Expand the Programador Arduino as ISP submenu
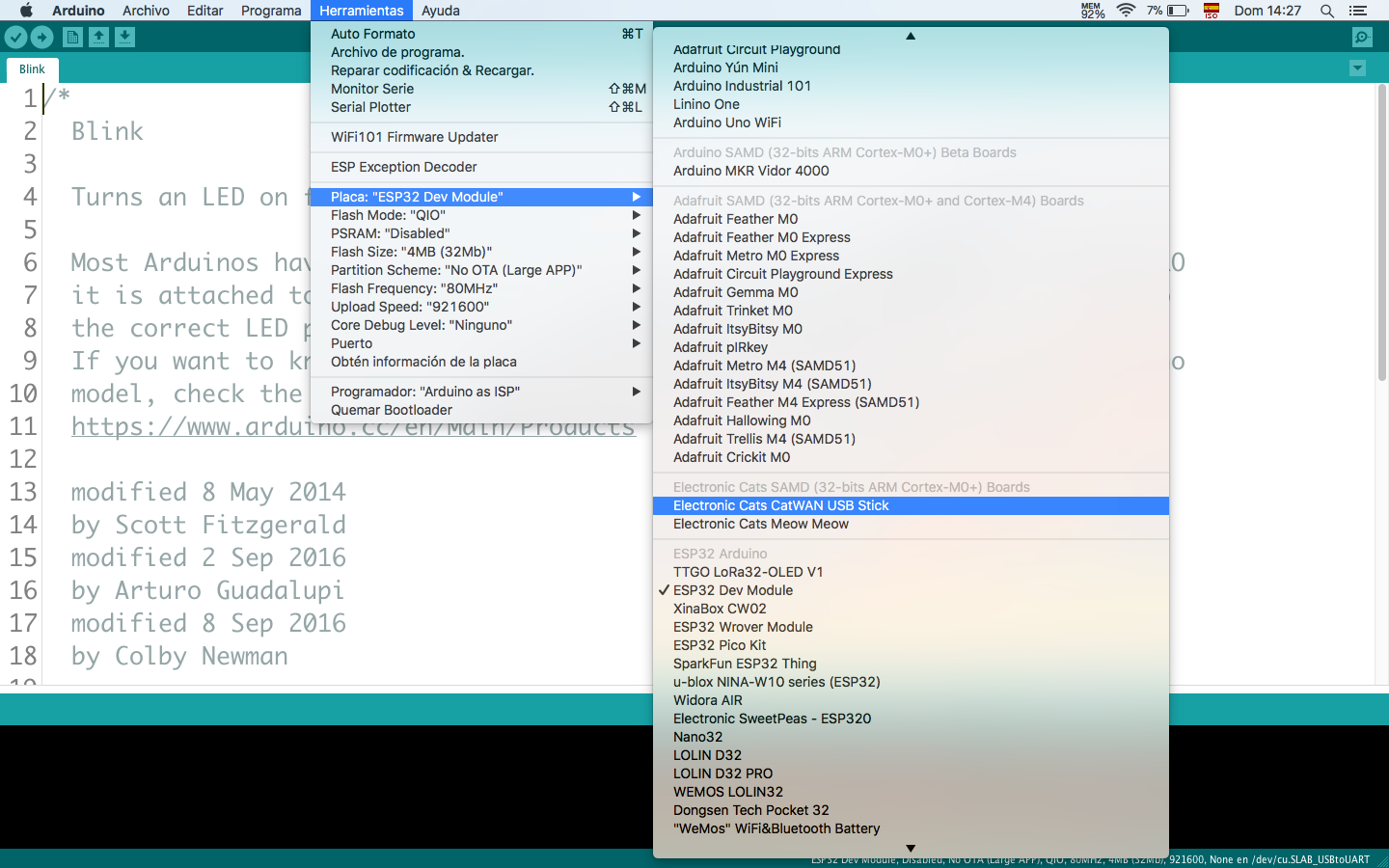Screen dimensions: 1389x868 [x=481, y=392]
